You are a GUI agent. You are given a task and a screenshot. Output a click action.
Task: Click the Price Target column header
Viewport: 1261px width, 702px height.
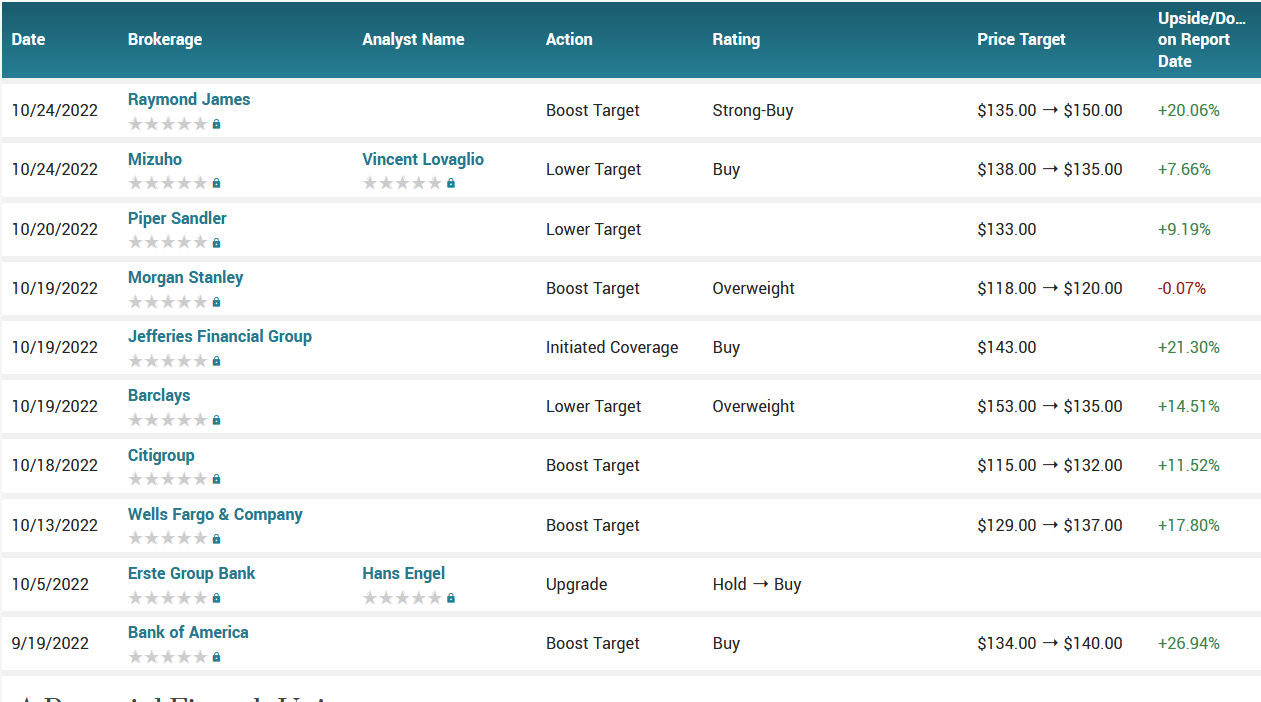(x=1021, y=39)
